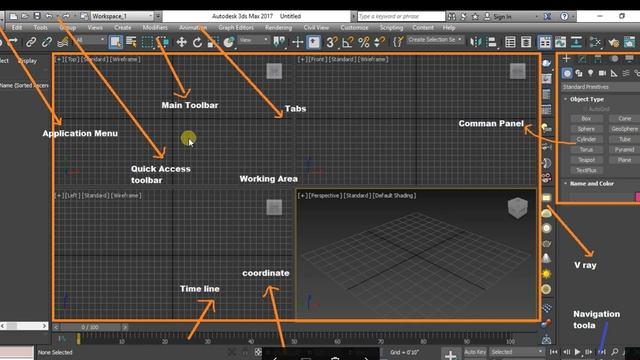
Task: Edit Named Selection Sets icon
Action: [x=398, y=42]
